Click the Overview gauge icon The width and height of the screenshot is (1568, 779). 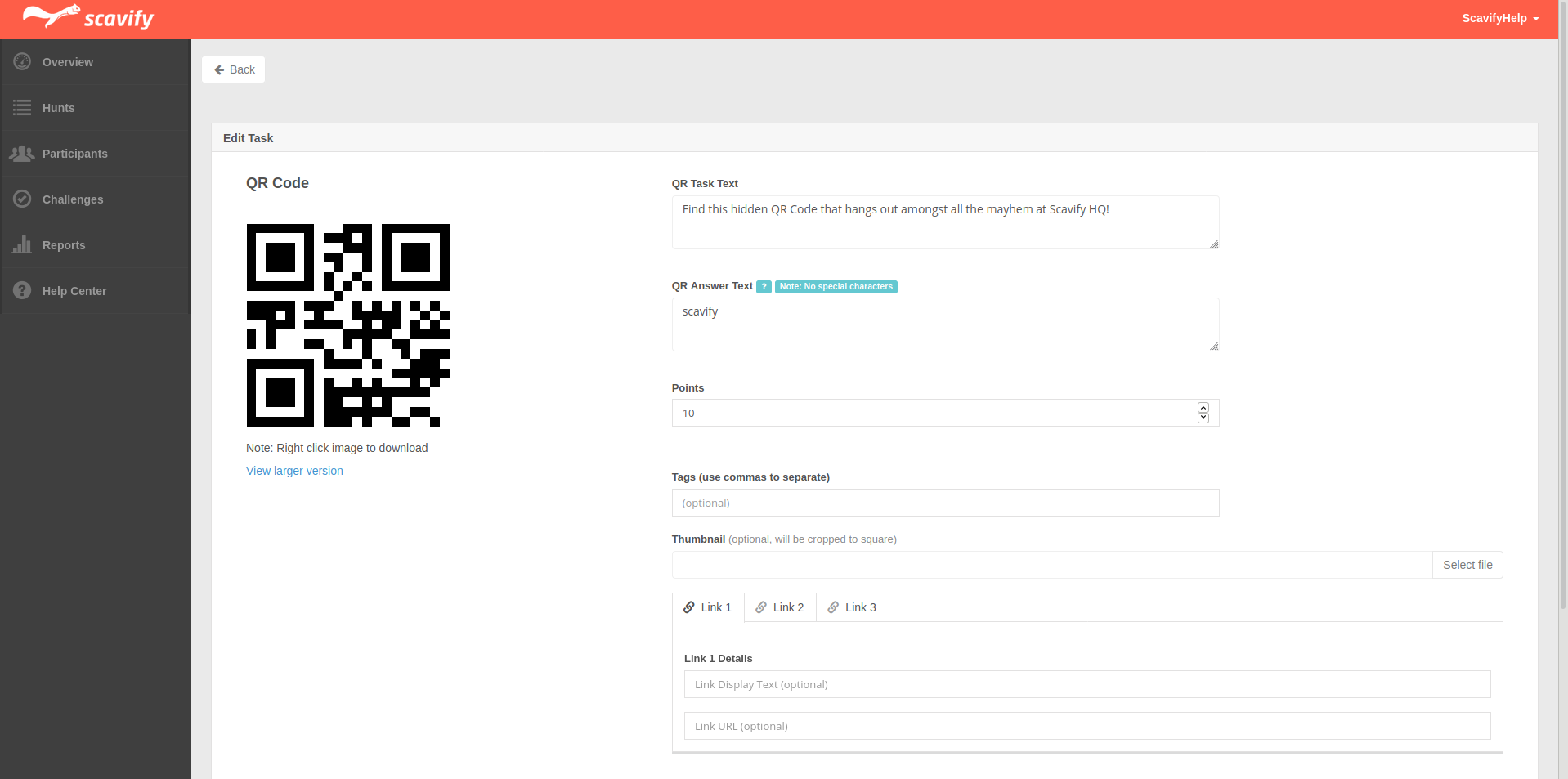[x=22, y=61]
